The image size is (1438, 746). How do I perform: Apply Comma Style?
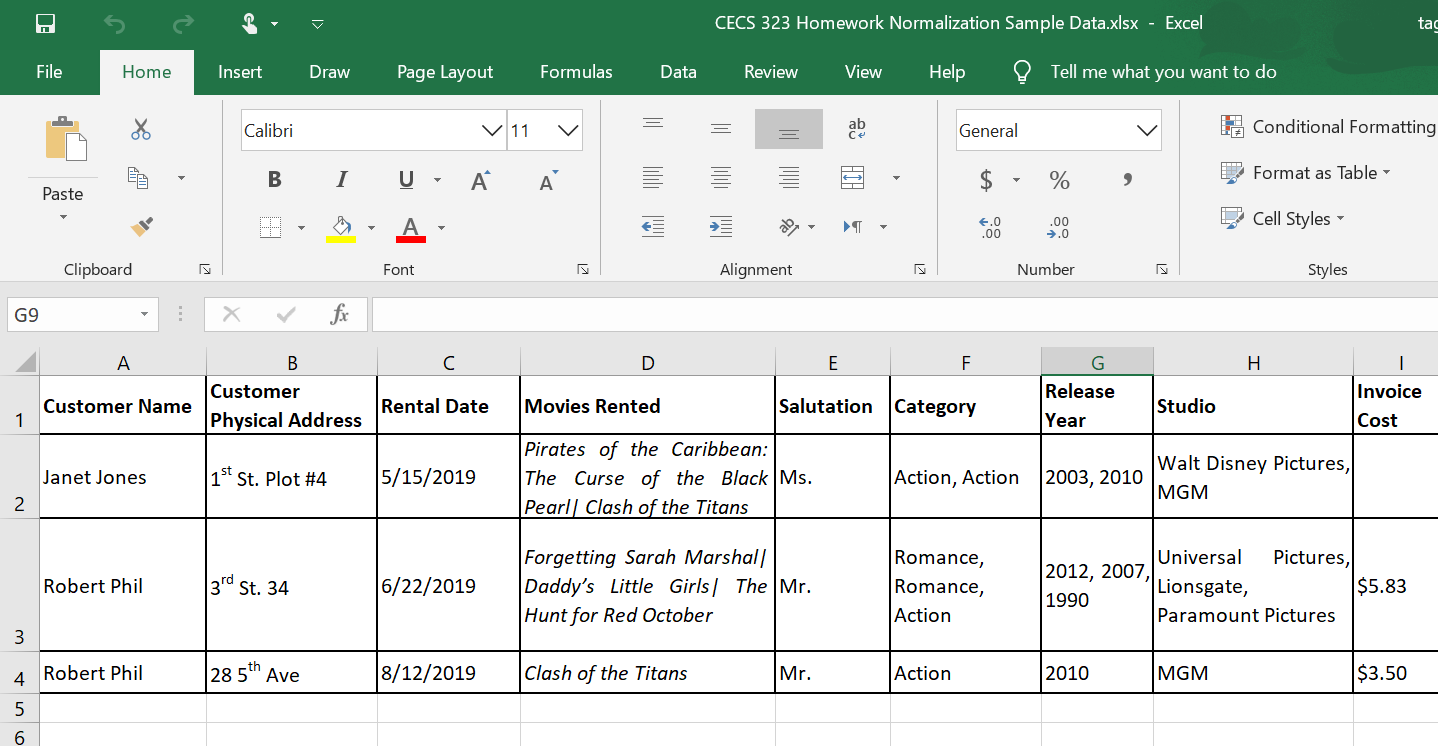1128,180
